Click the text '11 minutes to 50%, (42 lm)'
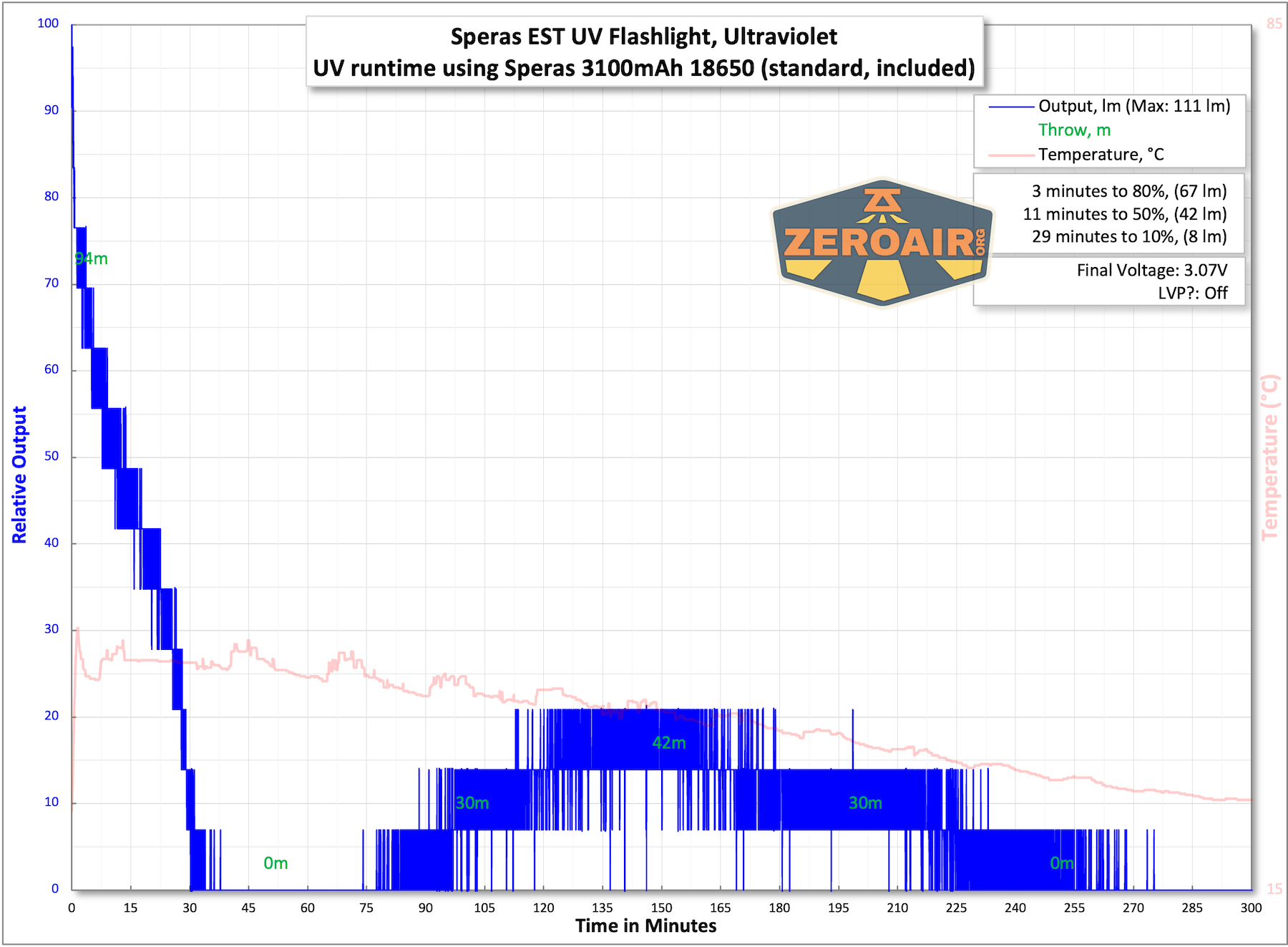1288x947 pixels. (x=1125, y=214)
